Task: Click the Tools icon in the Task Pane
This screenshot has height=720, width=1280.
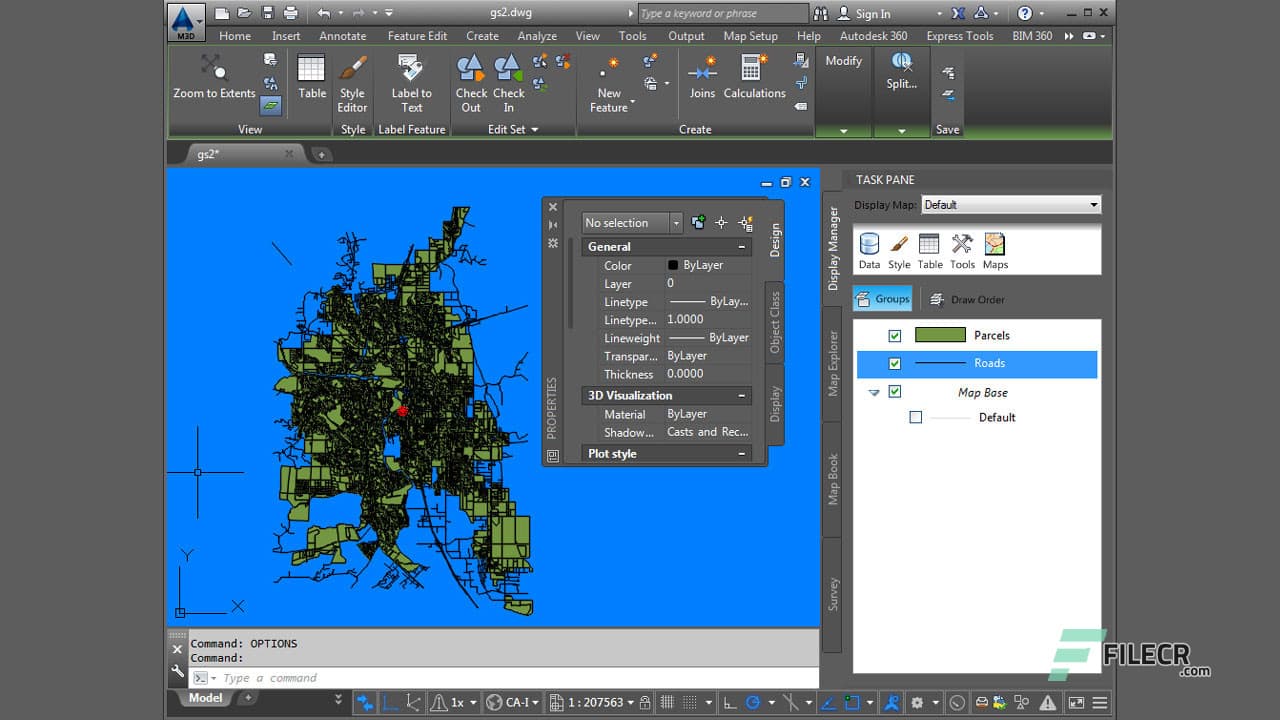Action: pos(962,247)
